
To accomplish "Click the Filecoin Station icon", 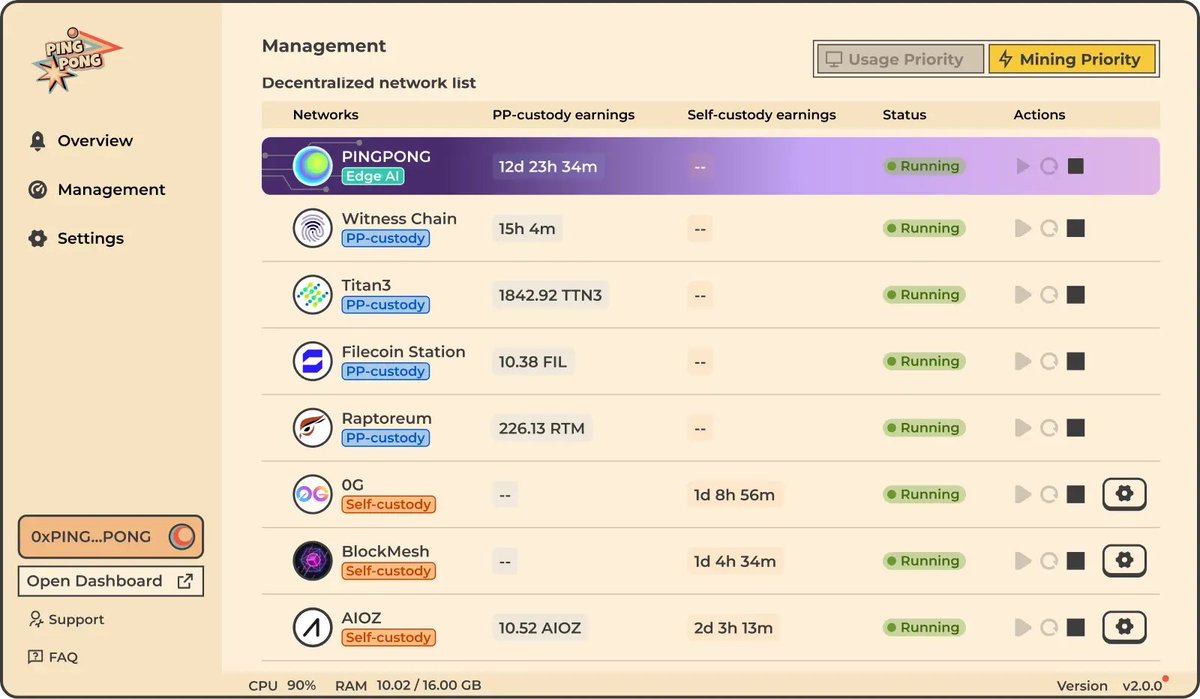I will click(x=313, y=361).
